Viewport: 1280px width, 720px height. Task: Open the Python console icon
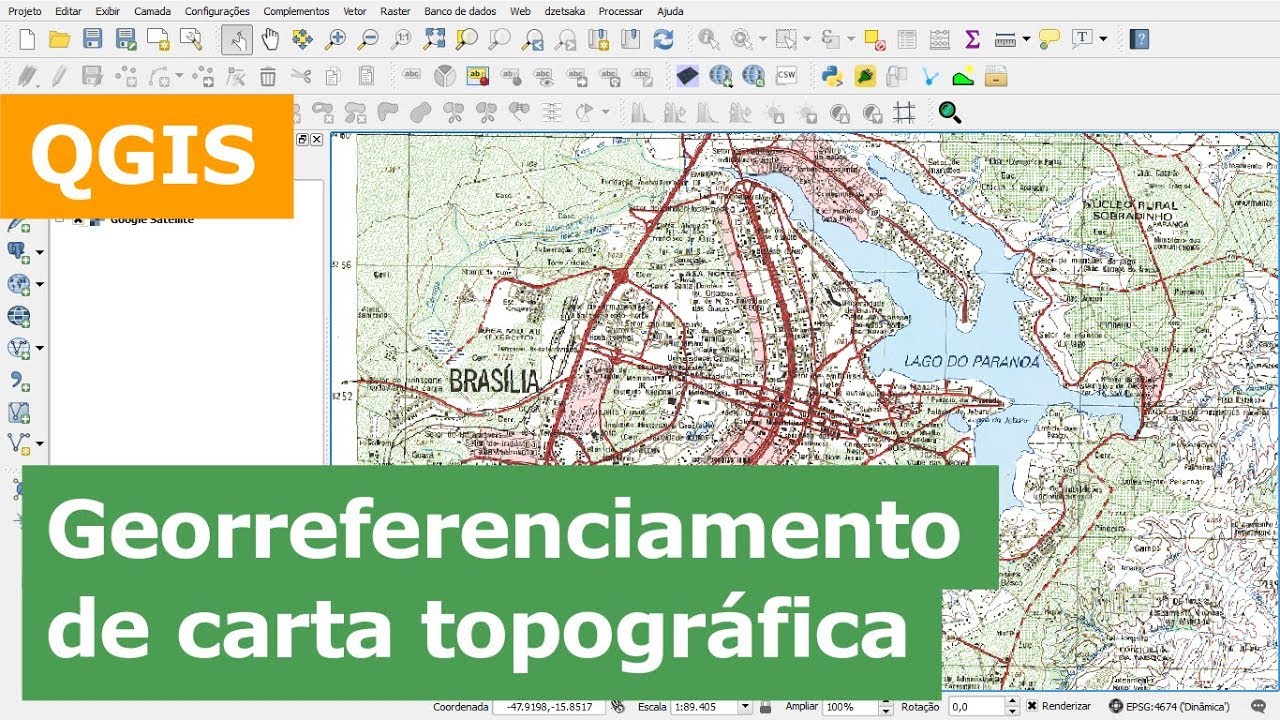pos(831,75)
